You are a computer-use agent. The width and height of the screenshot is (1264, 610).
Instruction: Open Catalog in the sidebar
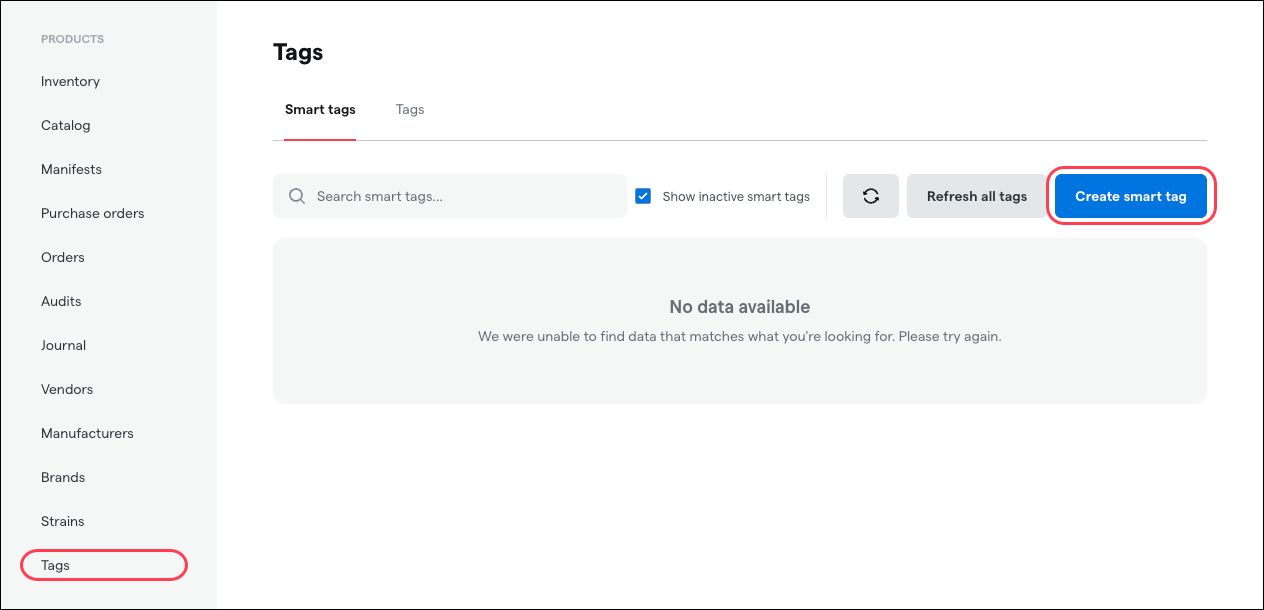click(66, 125)
